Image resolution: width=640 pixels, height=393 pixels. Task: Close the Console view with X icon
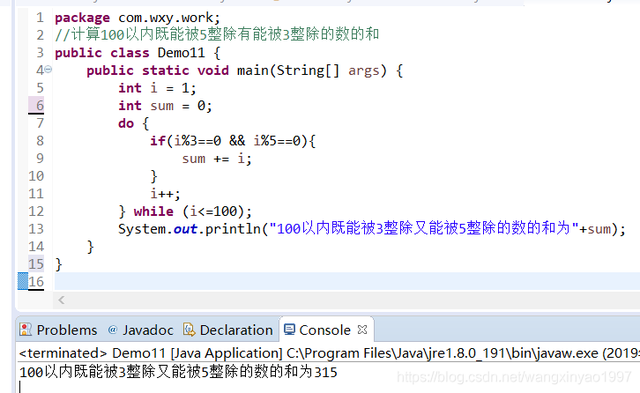pyautogui.click(x=362, y=329)
